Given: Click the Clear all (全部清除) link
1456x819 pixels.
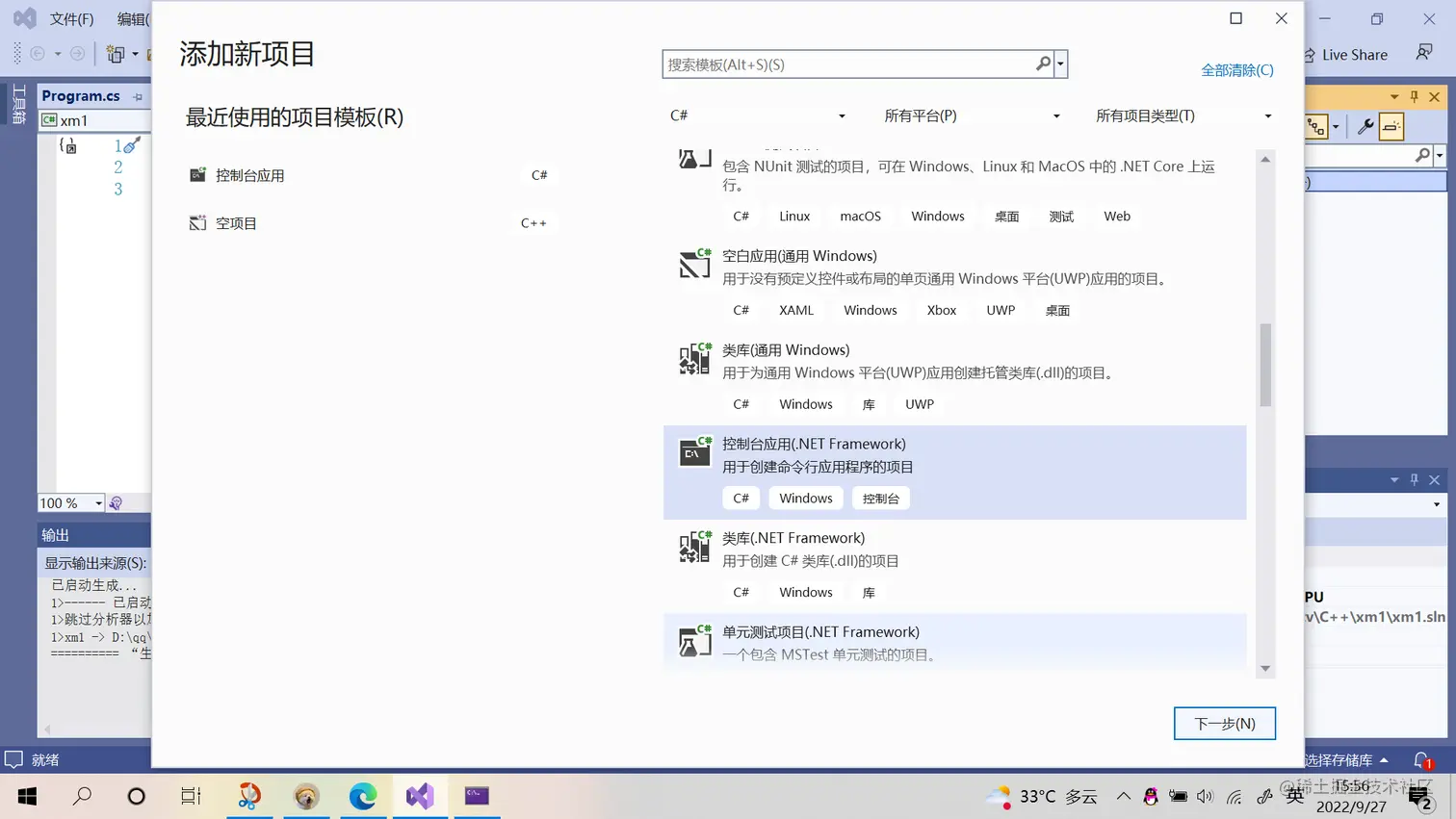Looking at the screenshot, I should (1236, 70).
